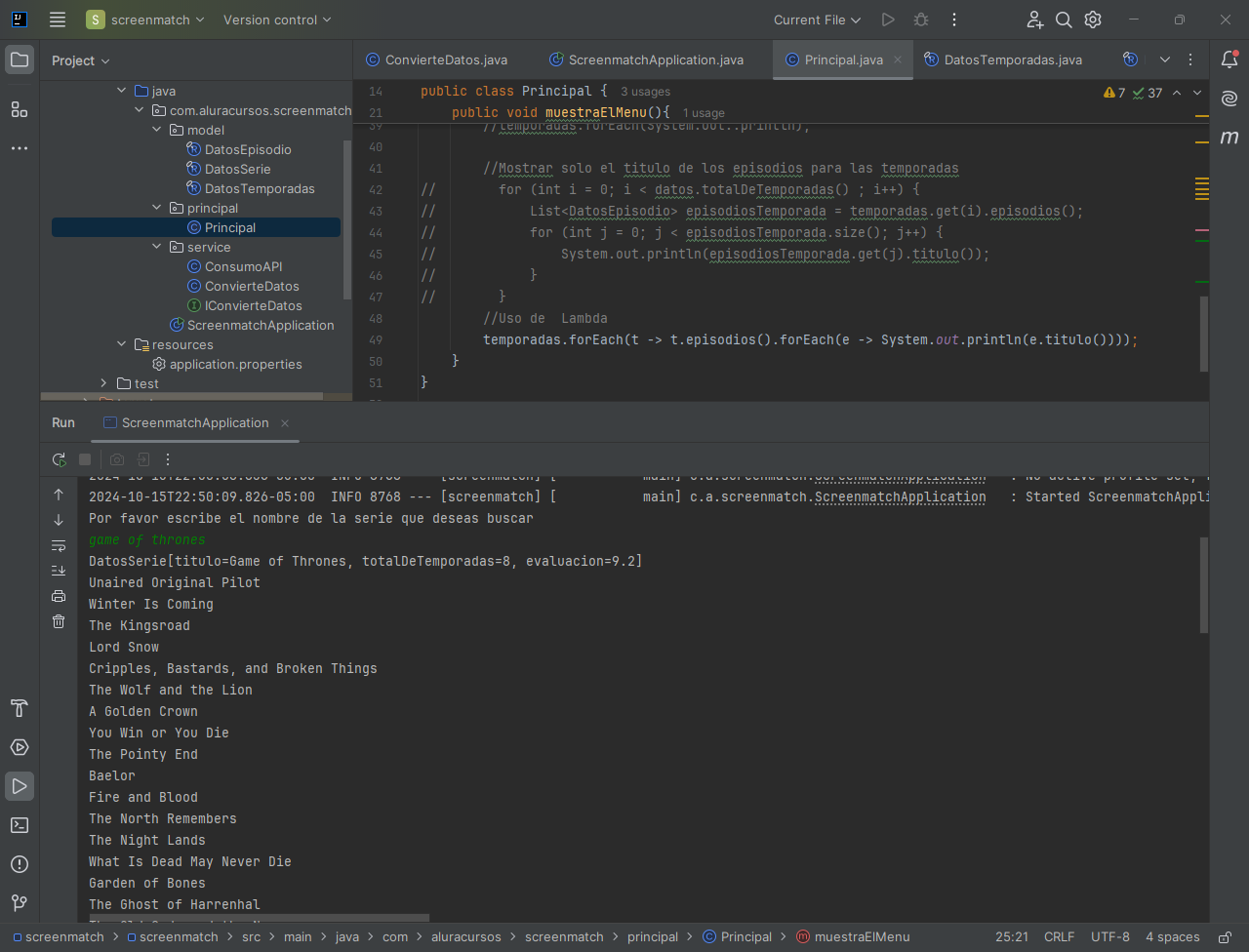Switch to ScreenmatchApplication.java editor tab
The height and width of the screenshot is (952, 1249).
tap(646, 59)
